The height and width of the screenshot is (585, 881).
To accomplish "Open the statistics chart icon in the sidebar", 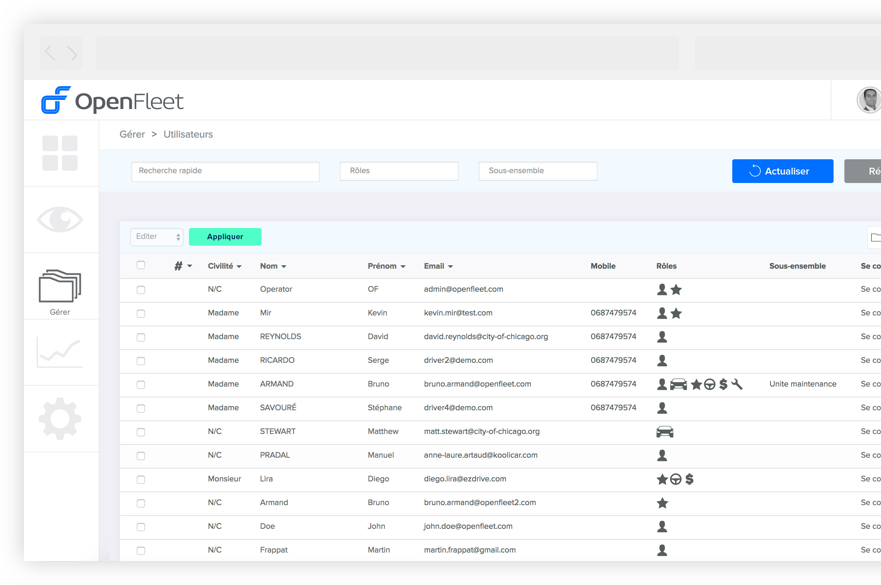I will click(58, 351).
